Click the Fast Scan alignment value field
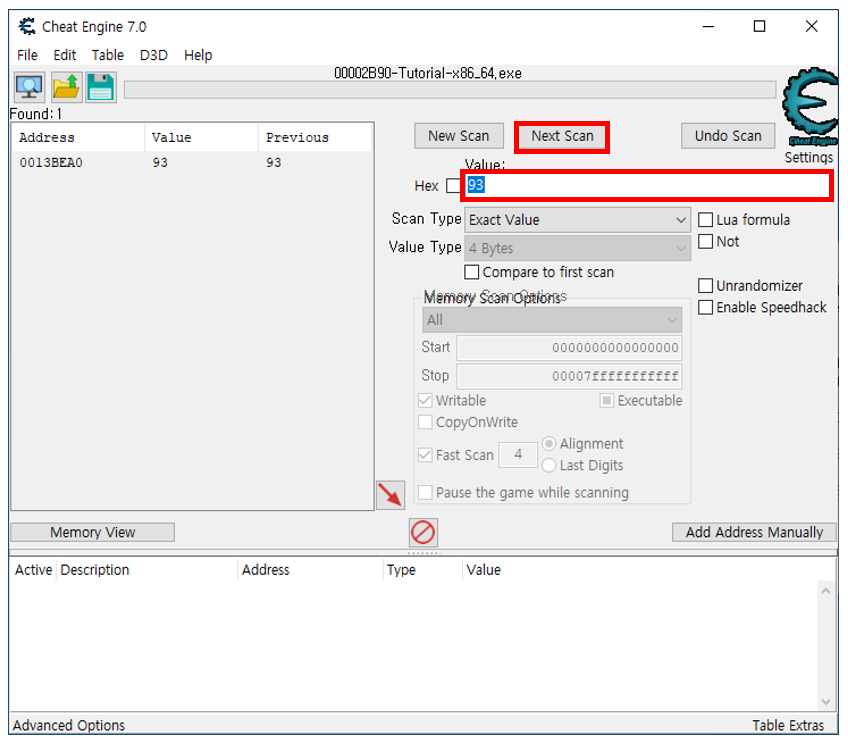Image resolution: width=848 pixels, height=746 pixels. 518,454
